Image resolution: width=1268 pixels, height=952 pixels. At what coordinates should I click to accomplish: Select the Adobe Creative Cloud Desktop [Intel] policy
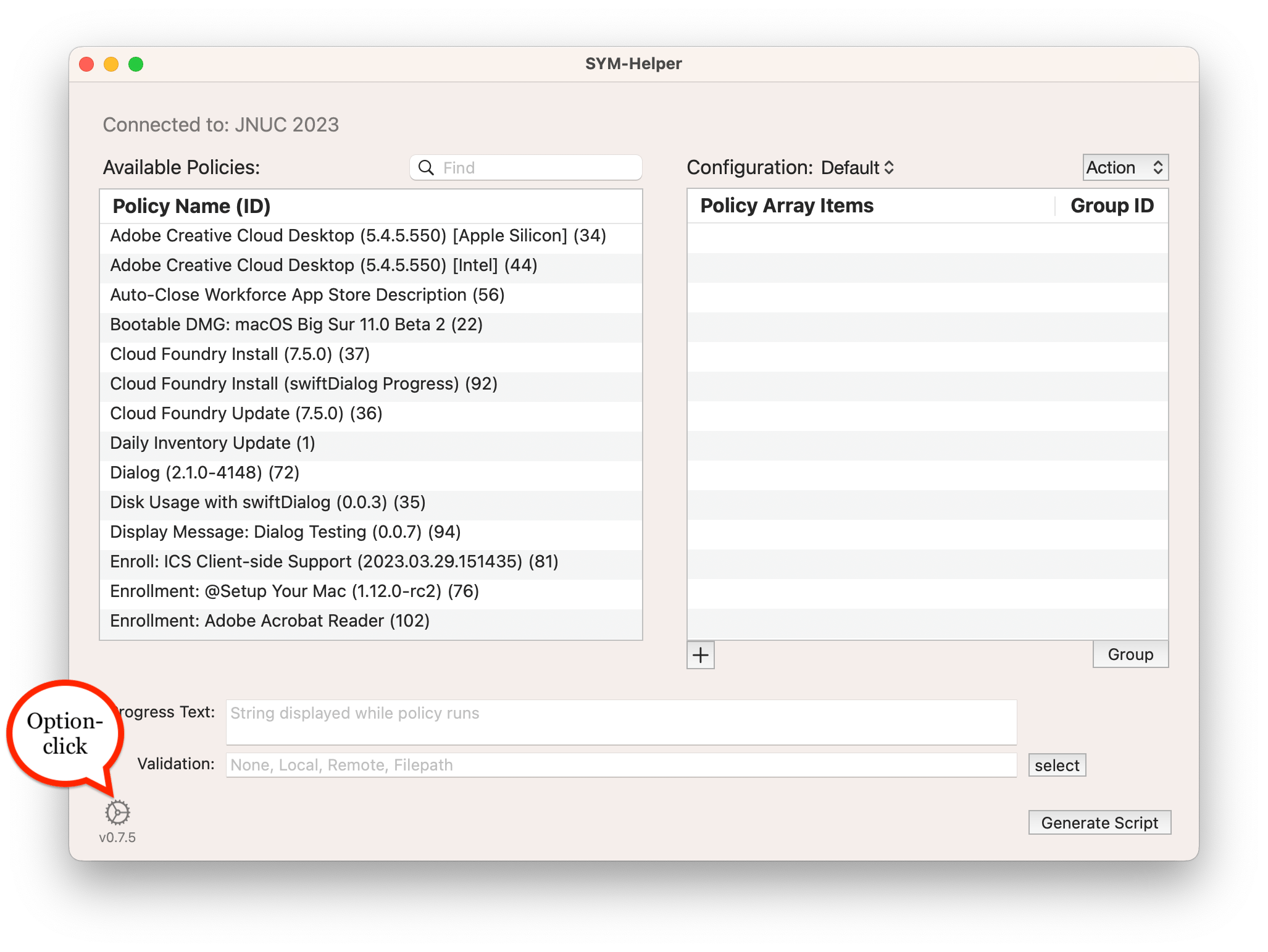[323, 265]
